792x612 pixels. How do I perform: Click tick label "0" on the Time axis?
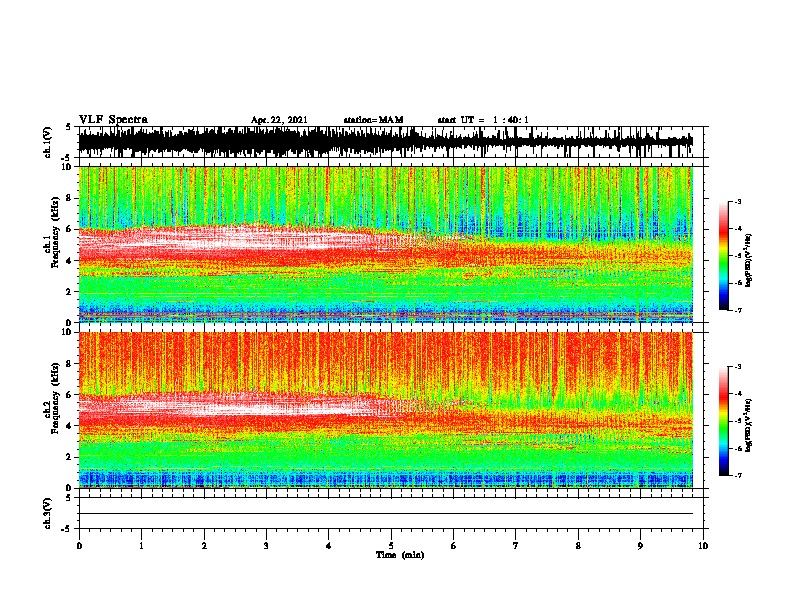pos(79,546)
